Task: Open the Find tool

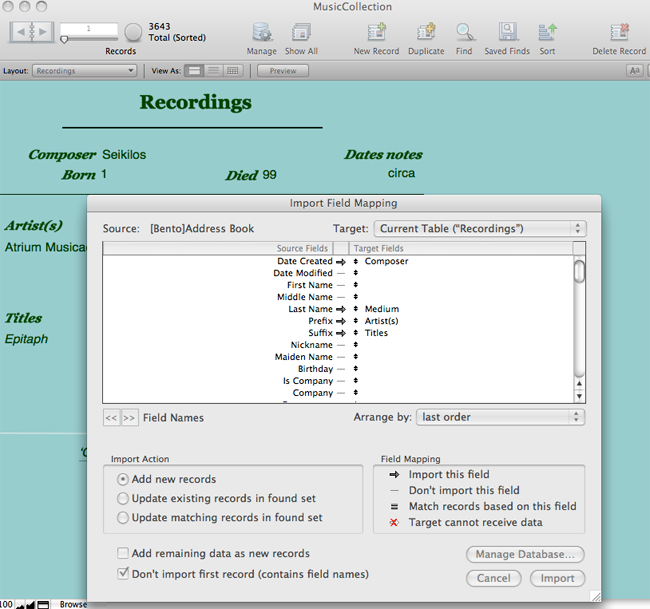Action: coord(464,33)
